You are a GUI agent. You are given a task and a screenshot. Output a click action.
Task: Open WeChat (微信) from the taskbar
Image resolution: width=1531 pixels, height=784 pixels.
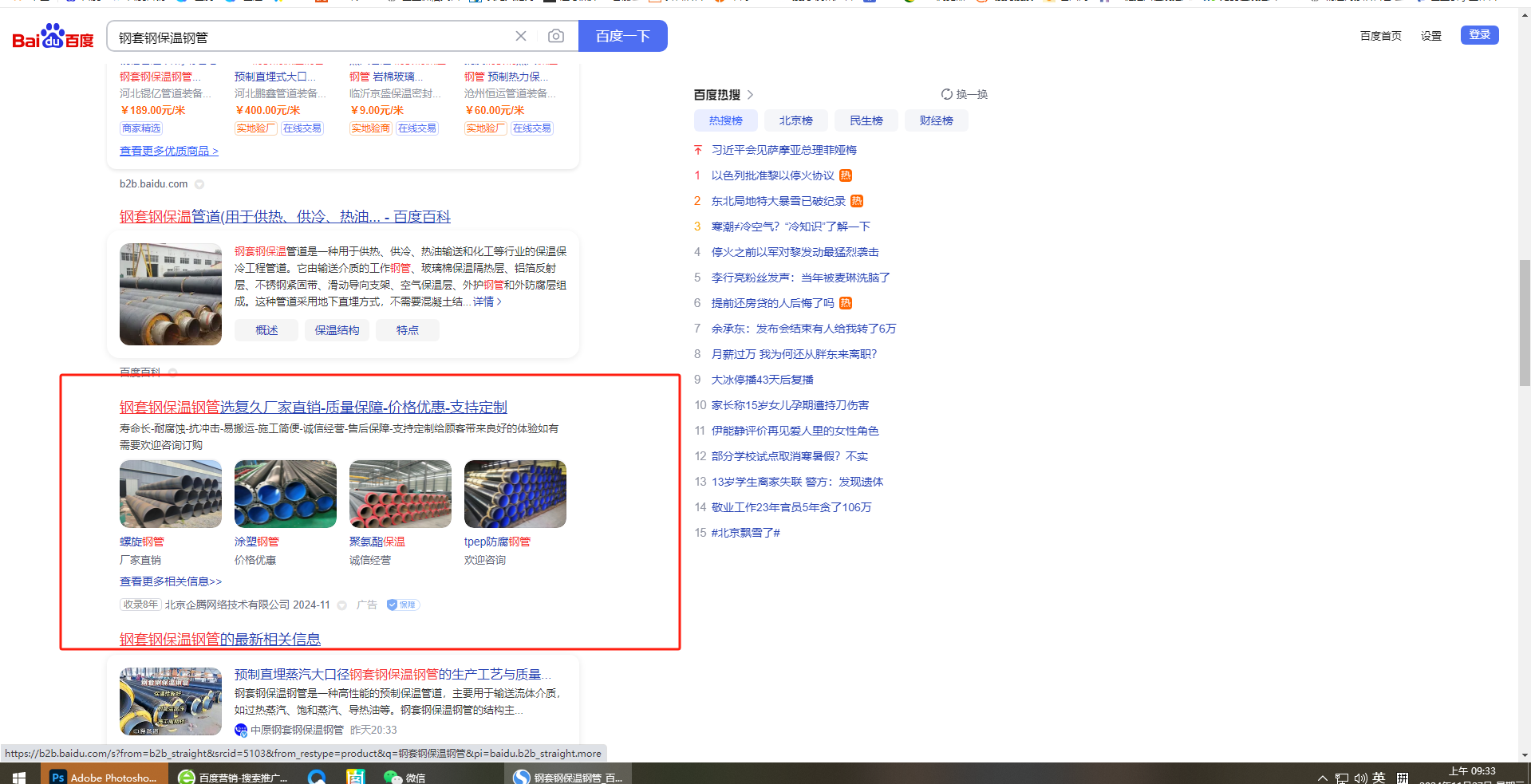(x=404, y=777)
